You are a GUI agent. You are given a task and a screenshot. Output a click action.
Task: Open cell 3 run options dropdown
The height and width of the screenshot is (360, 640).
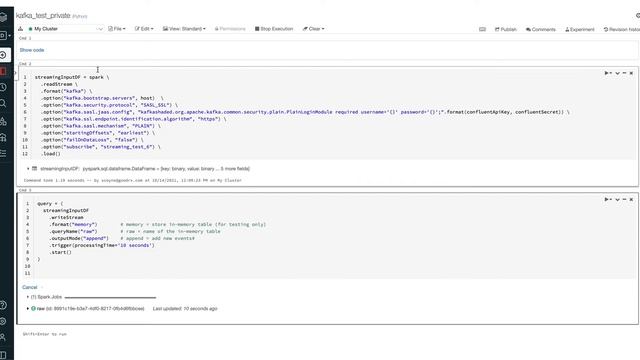point(608,199)
